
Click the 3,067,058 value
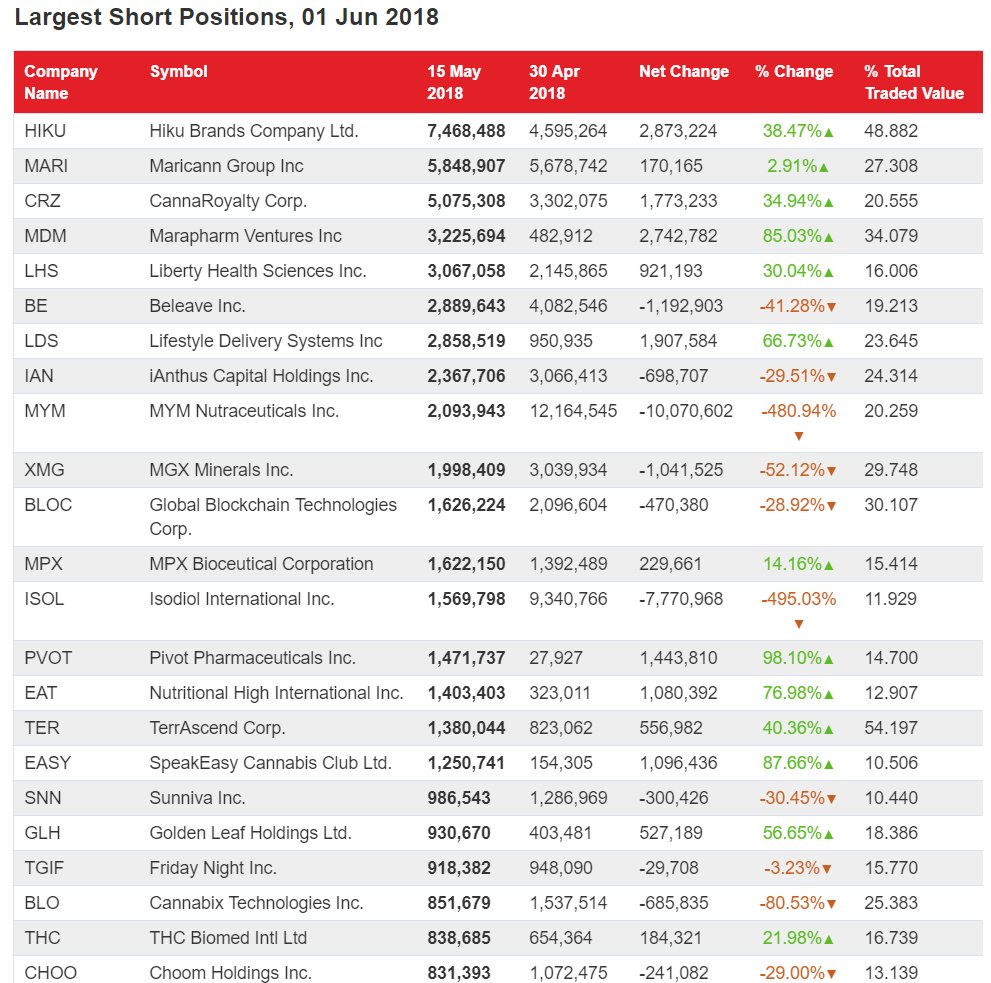click(466, 271)
